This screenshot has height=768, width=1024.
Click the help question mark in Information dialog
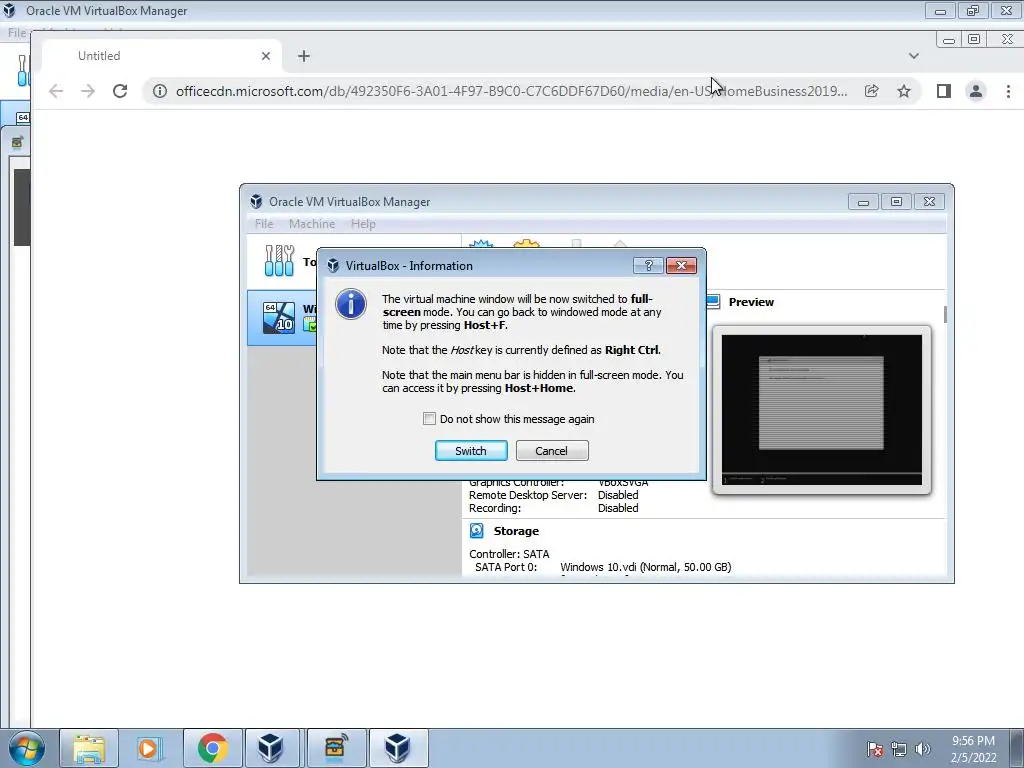[648, 265]
